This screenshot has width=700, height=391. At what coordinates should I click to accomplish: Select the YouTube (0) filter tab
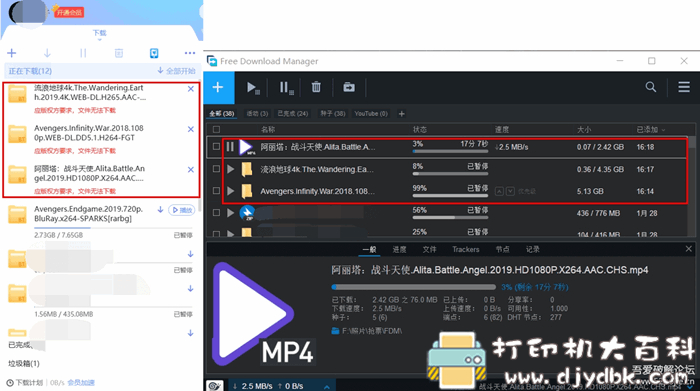point(371,114)
